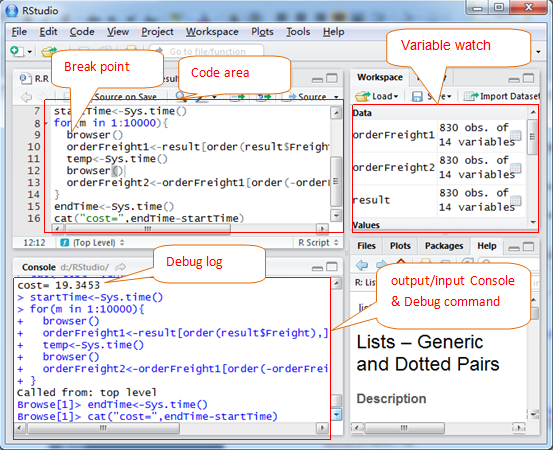The height and width of the screenshot is (451, 554).
Task: Click the grid icon for orderFreight2
Action: [x=516, y=168]
